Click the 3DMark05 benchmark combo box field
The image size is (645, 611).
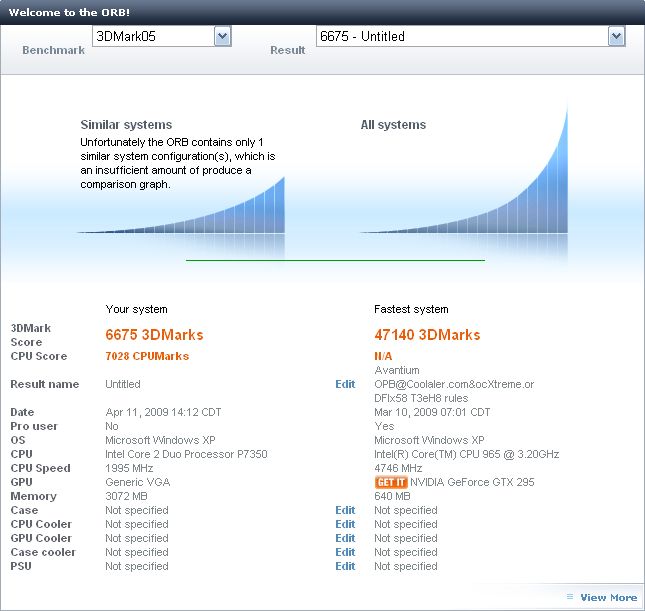click(162, 36)
